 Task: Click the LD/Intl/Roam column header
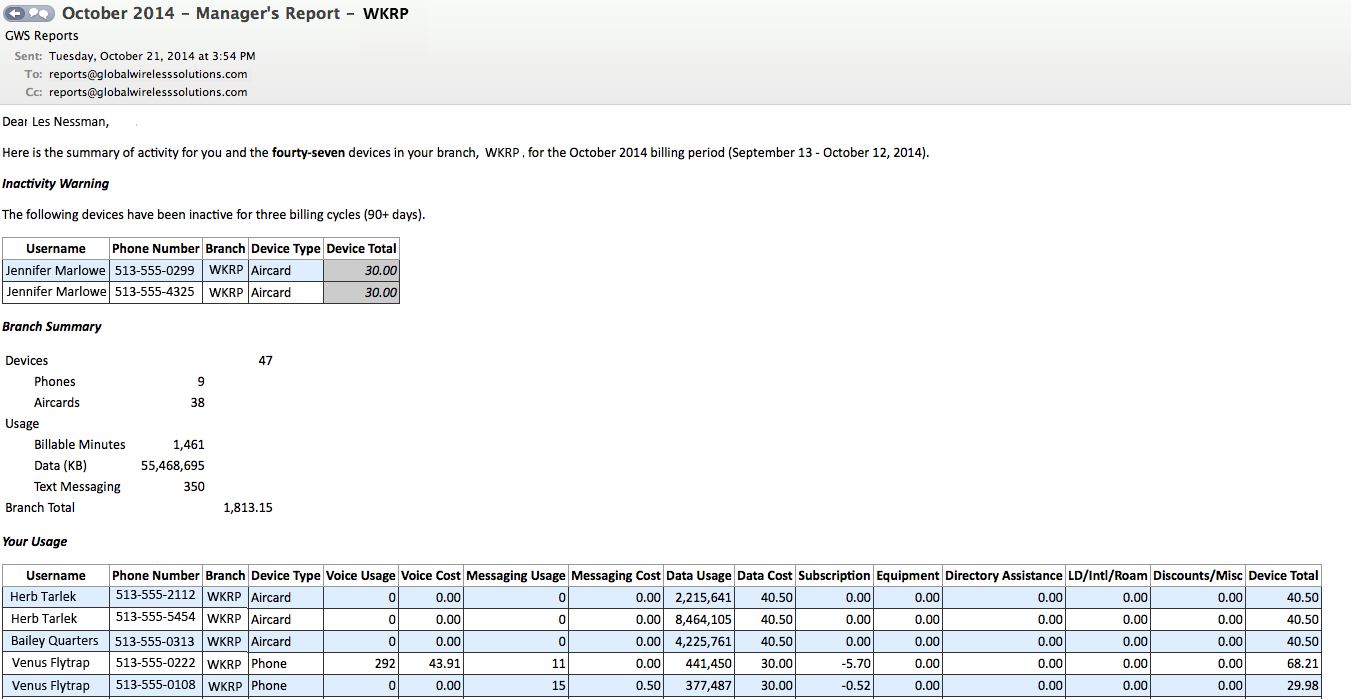point(1108,576)
